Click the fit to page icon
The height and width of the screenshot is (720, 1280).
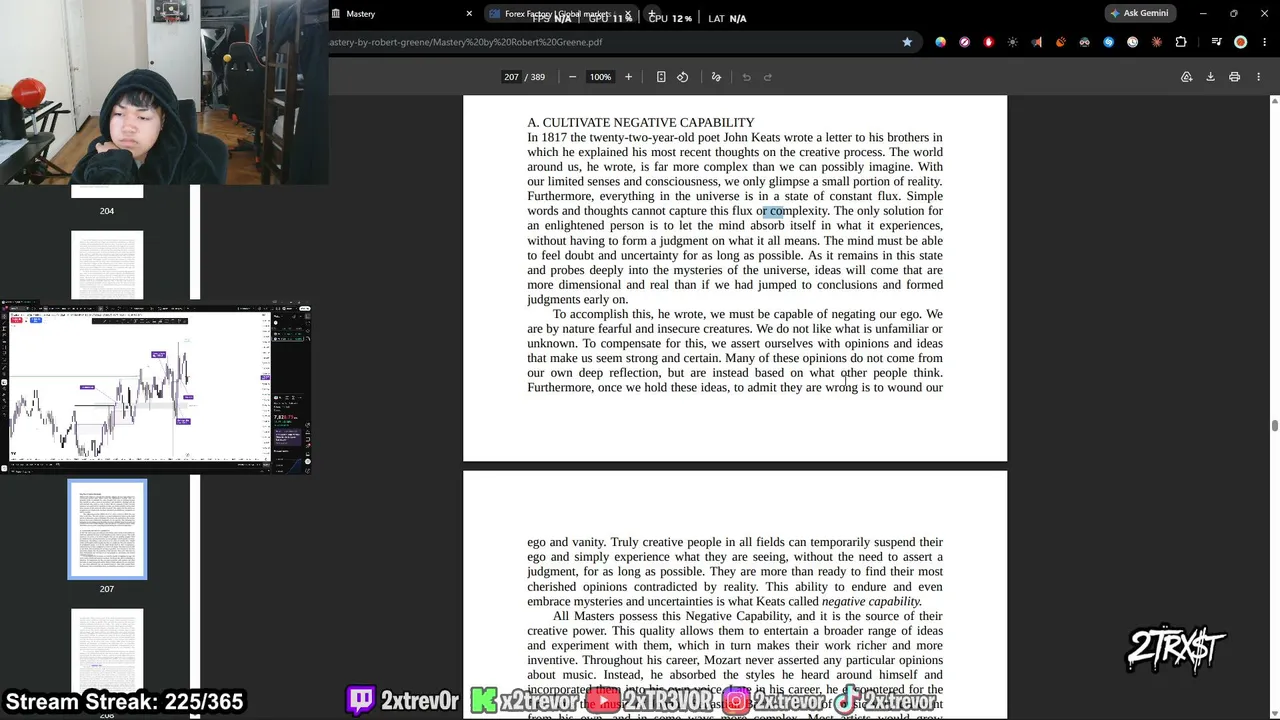point(661,77)
